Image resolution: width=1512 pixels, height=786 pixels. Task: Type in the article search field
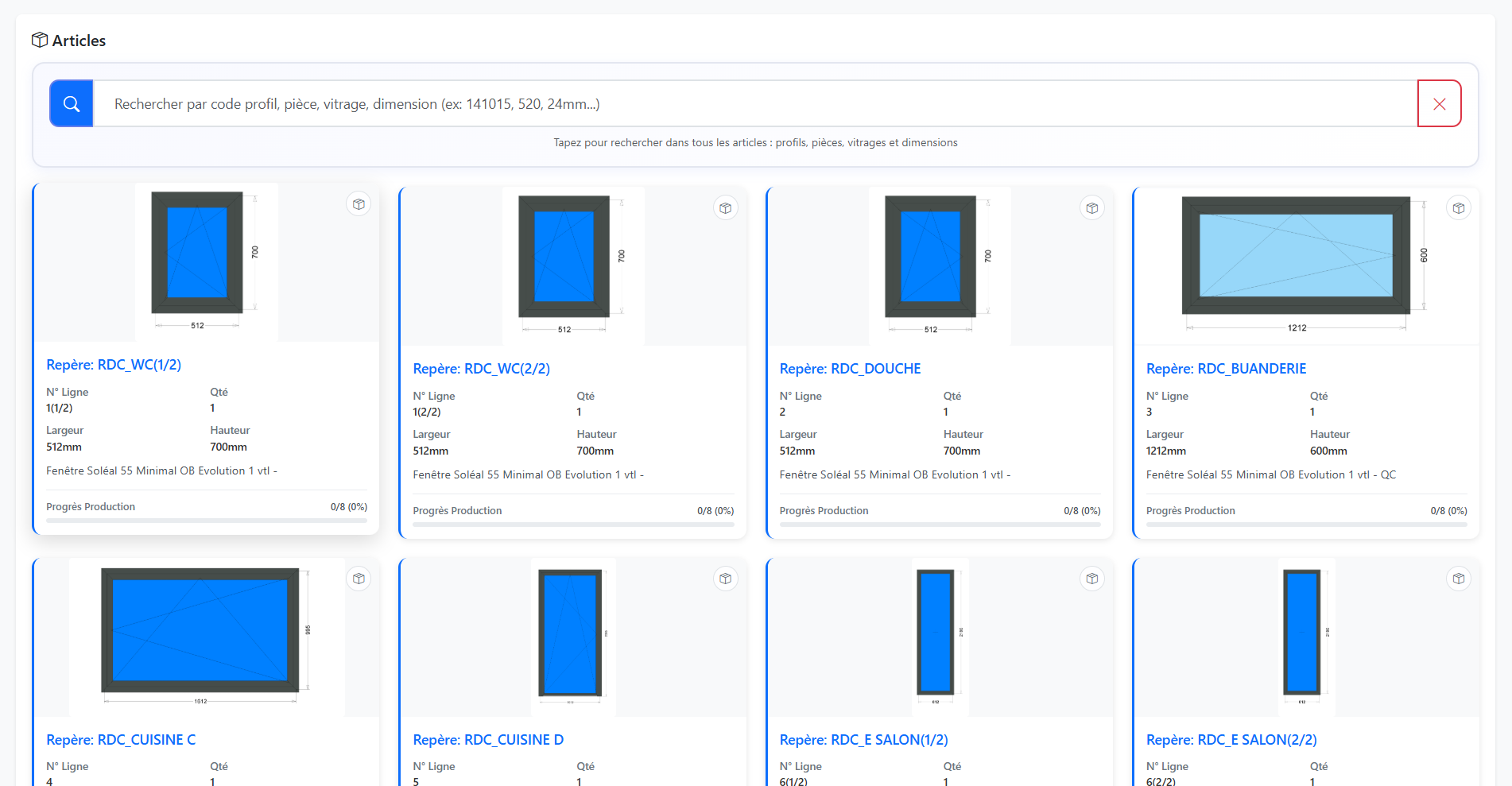tap(755, 104)
